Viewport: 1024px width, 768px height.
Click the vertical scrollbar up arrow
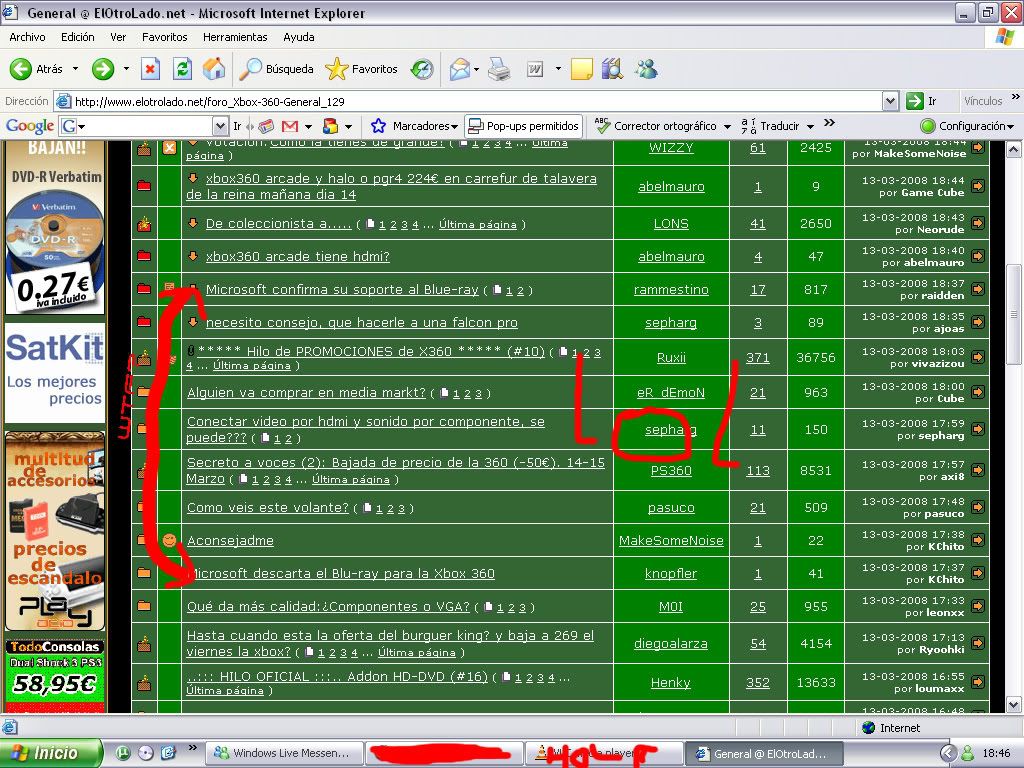[1013, 150]
